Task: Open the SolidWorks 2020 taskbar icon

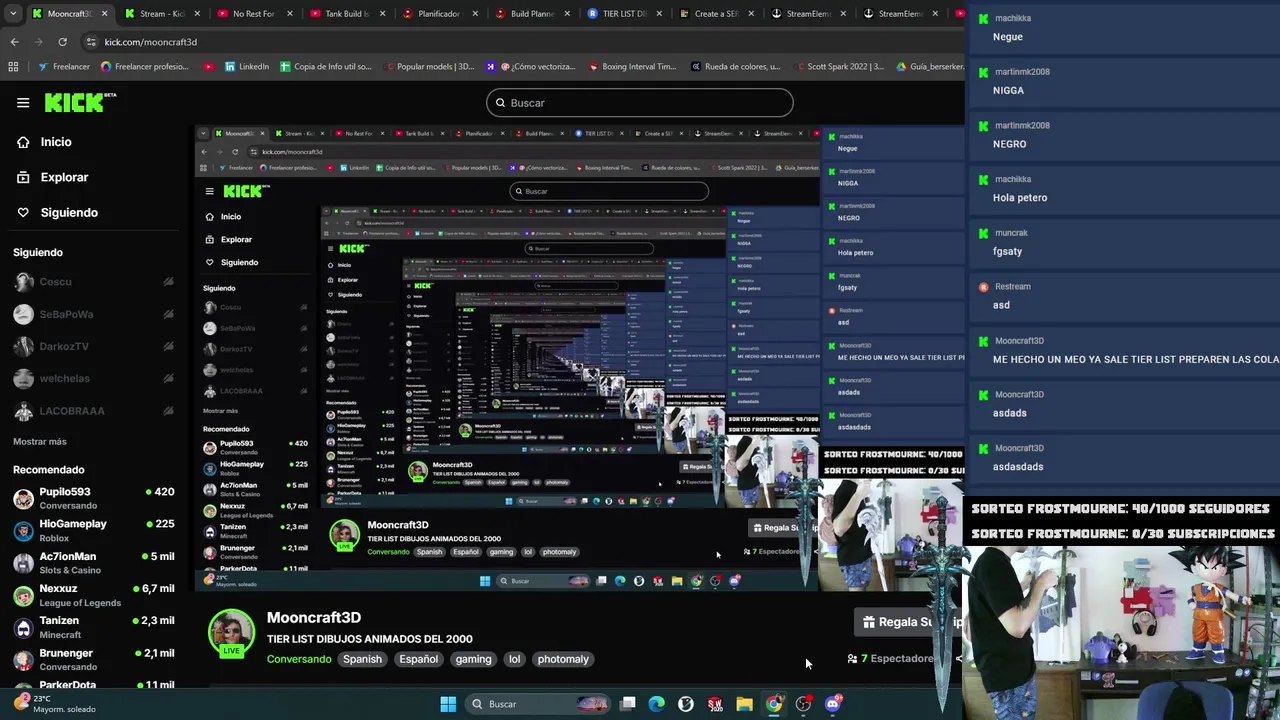Action: [x=715, y=704]
